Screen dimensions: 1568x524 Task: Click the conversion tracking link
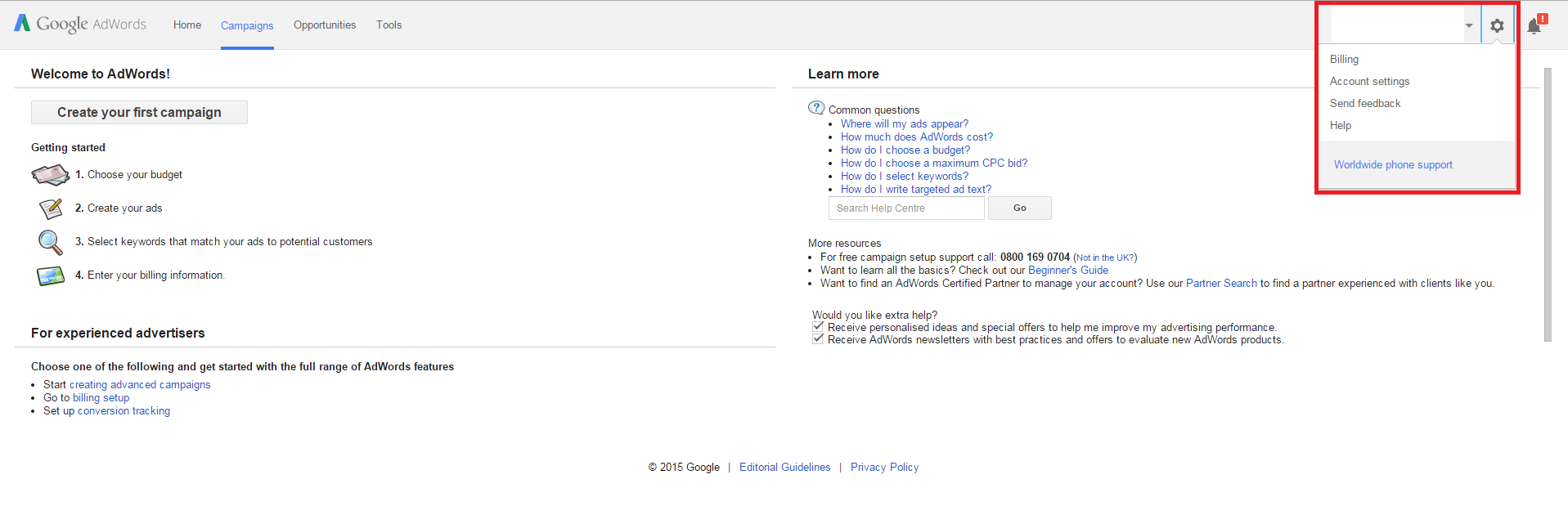tap(124, 410)
